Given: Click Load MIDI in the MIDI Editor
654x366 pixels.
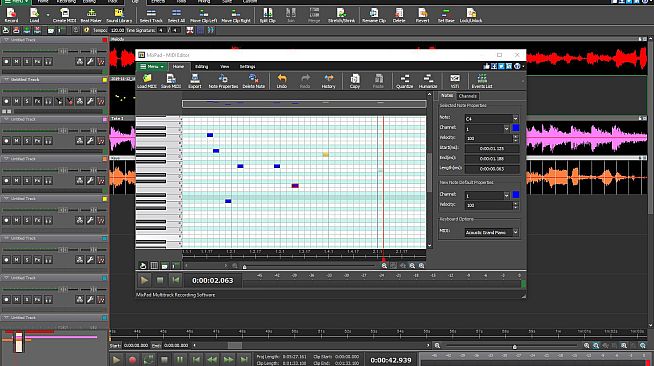Looking at the screenshot, I should (146, 81).
